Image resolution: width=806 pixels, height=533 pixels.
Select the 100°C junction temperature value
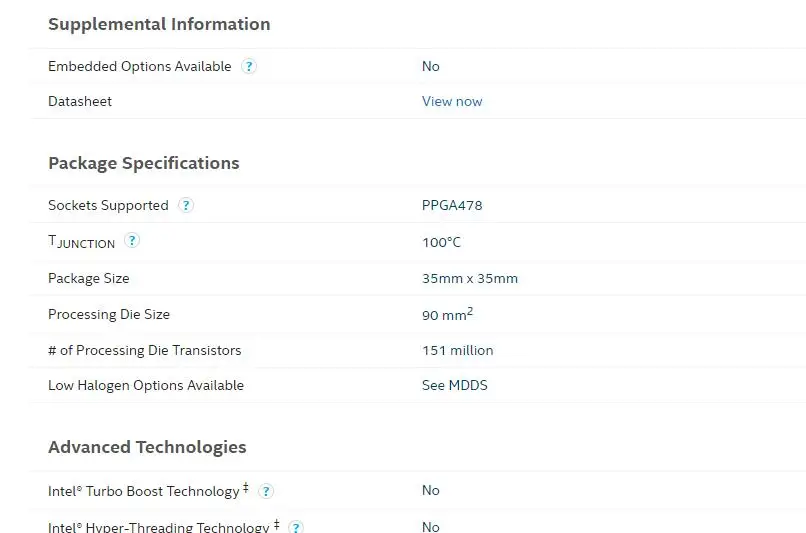tap(441, 242)
